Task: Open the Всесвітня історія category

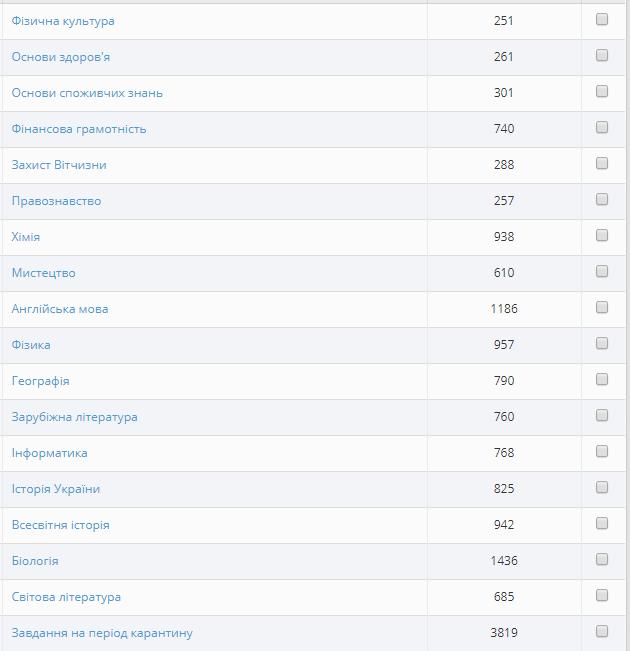Action: pyautogui.click(x=60, y=525)
